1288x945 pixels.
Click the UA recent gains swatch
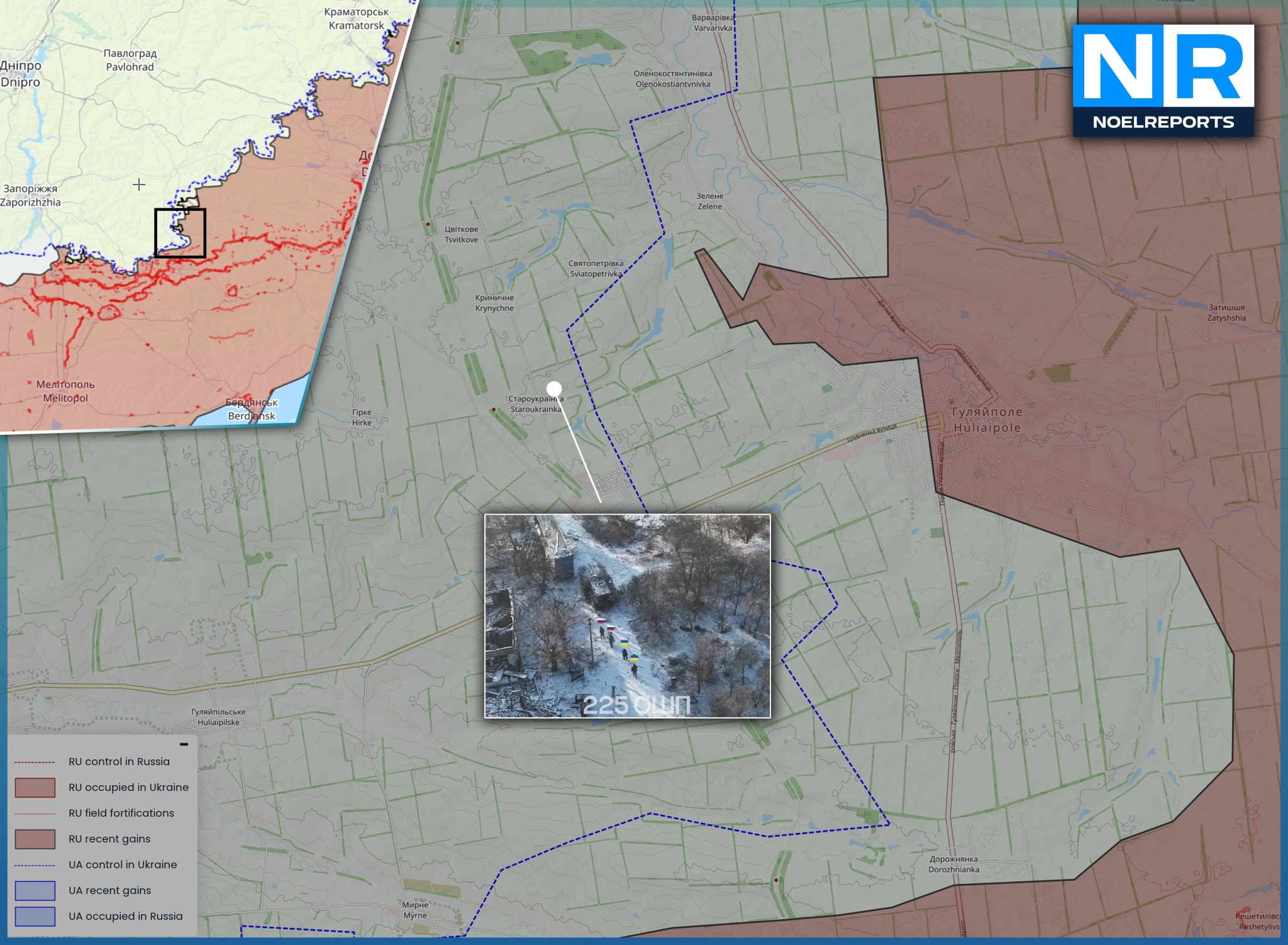point(35,891)
